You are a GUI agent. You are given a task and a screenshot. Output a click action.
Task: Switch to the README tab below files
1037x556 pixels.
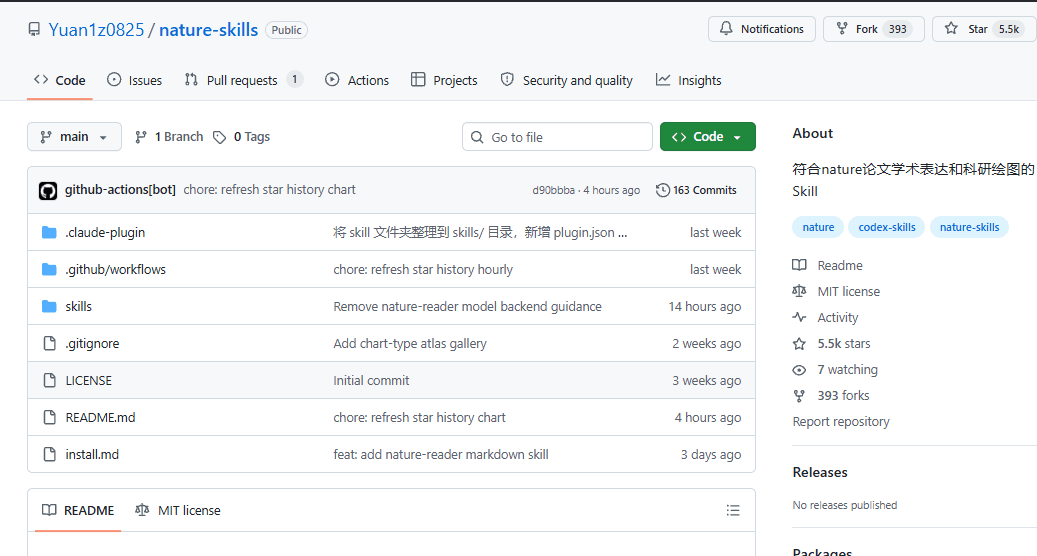click(x=78, y=510)
